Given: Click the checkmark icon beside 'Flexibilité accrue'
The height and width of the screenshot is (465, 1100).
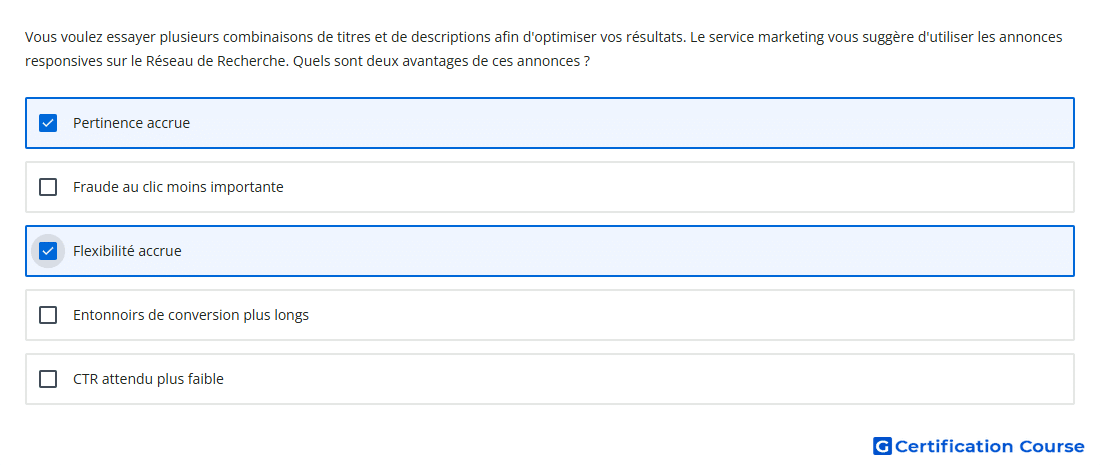Looking at the screenshot, I should pyautogui.click(x=48, y=251).
